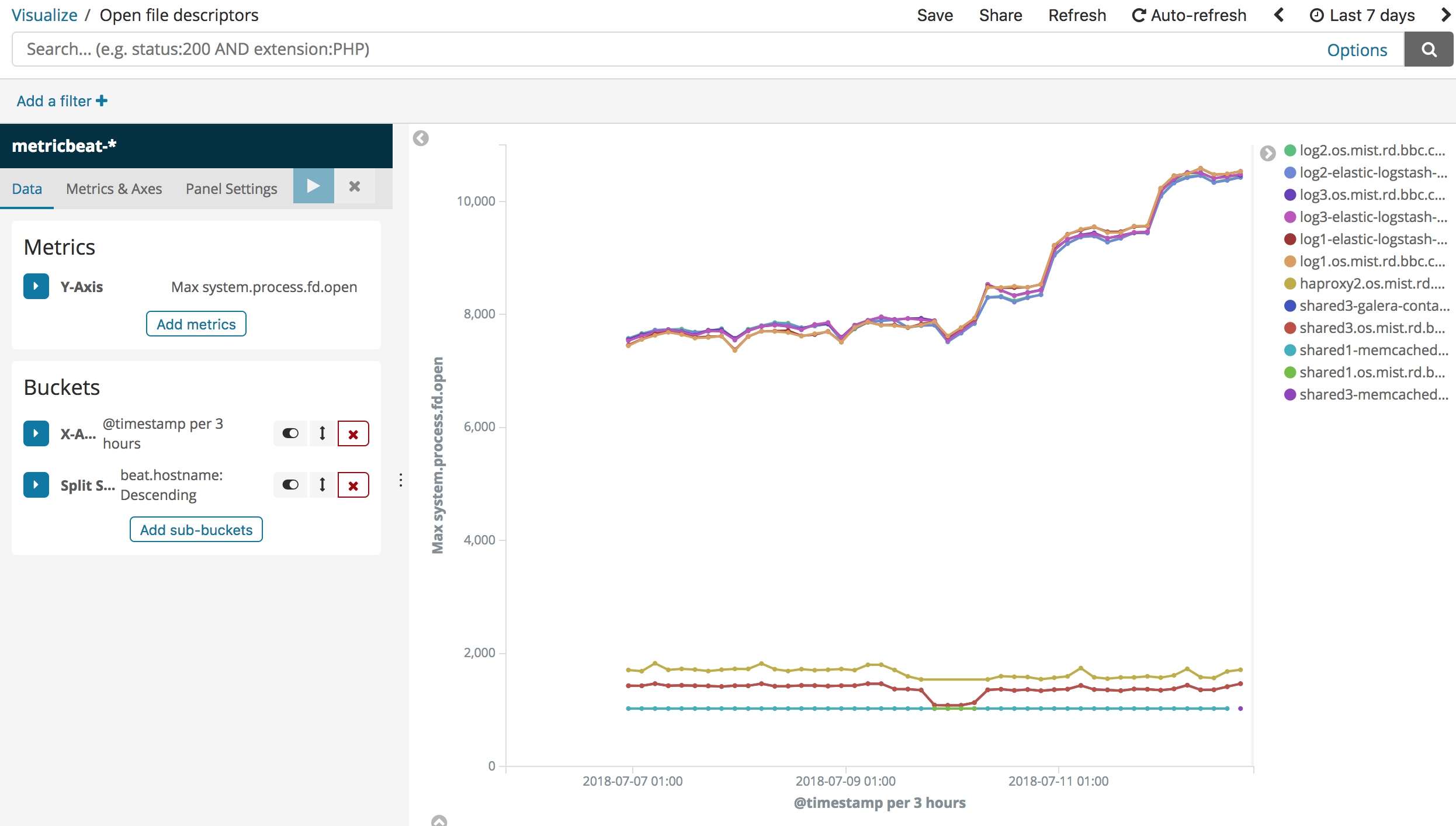Apply changes with the play button
Image resolution: width=1456 pixels, height=826 pixels.
pos(314,186)
